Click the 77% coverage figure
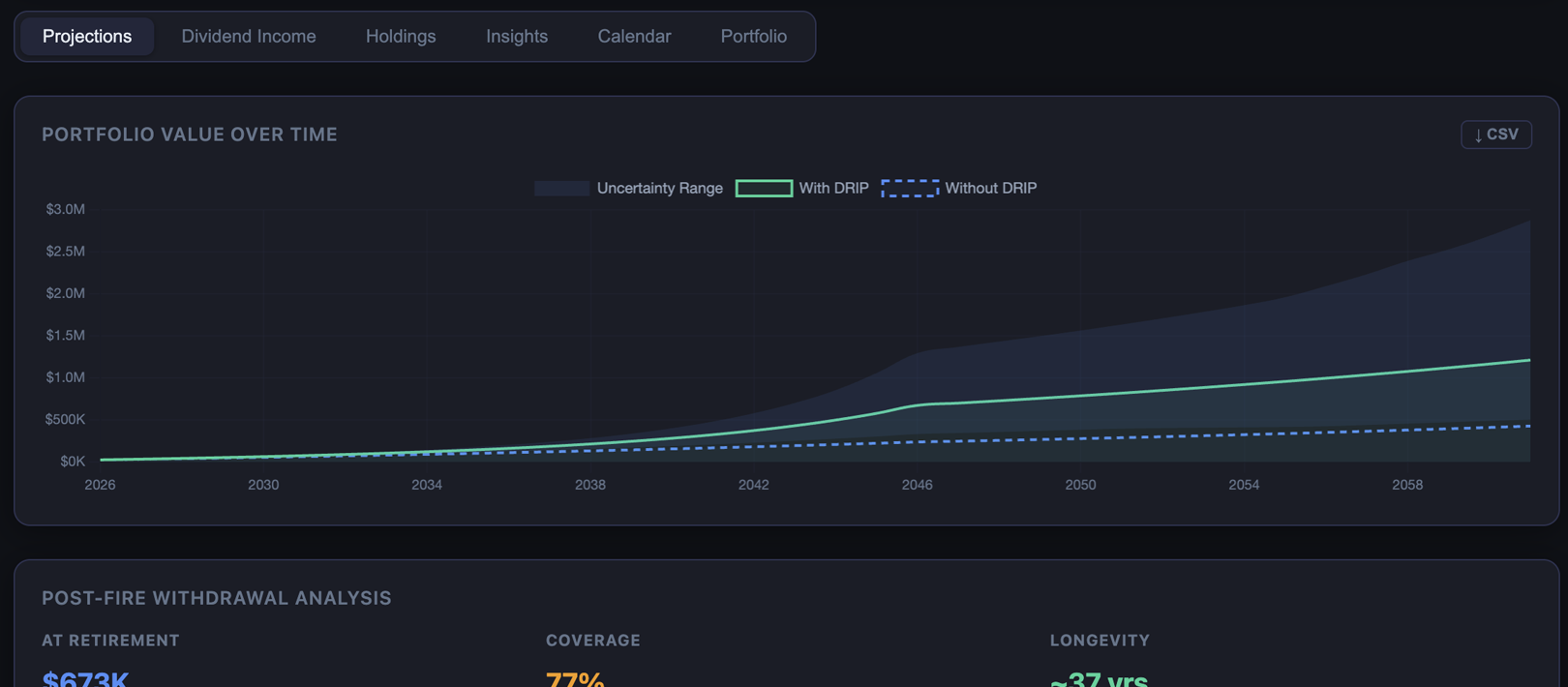The width and height of the screenshot is (1568, 687). coord(575,679)
